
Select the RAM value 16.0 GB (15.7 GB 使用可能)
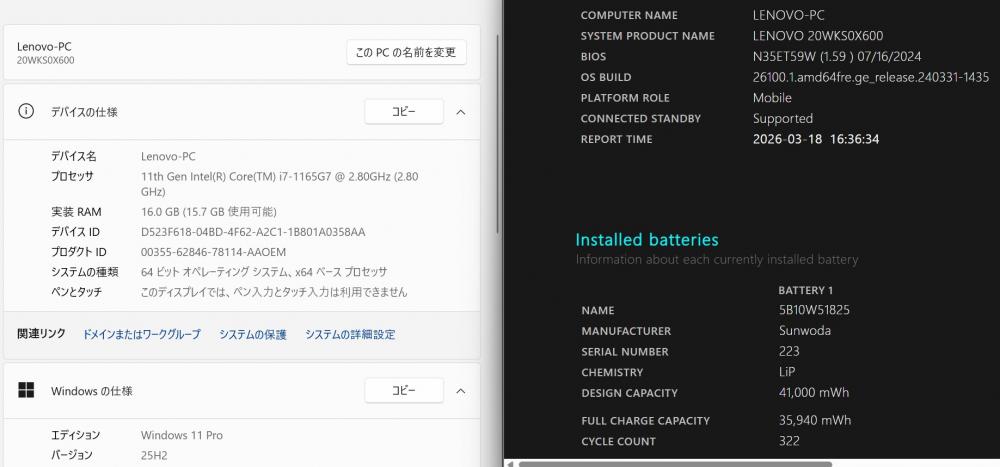click(x=209, y=212)
